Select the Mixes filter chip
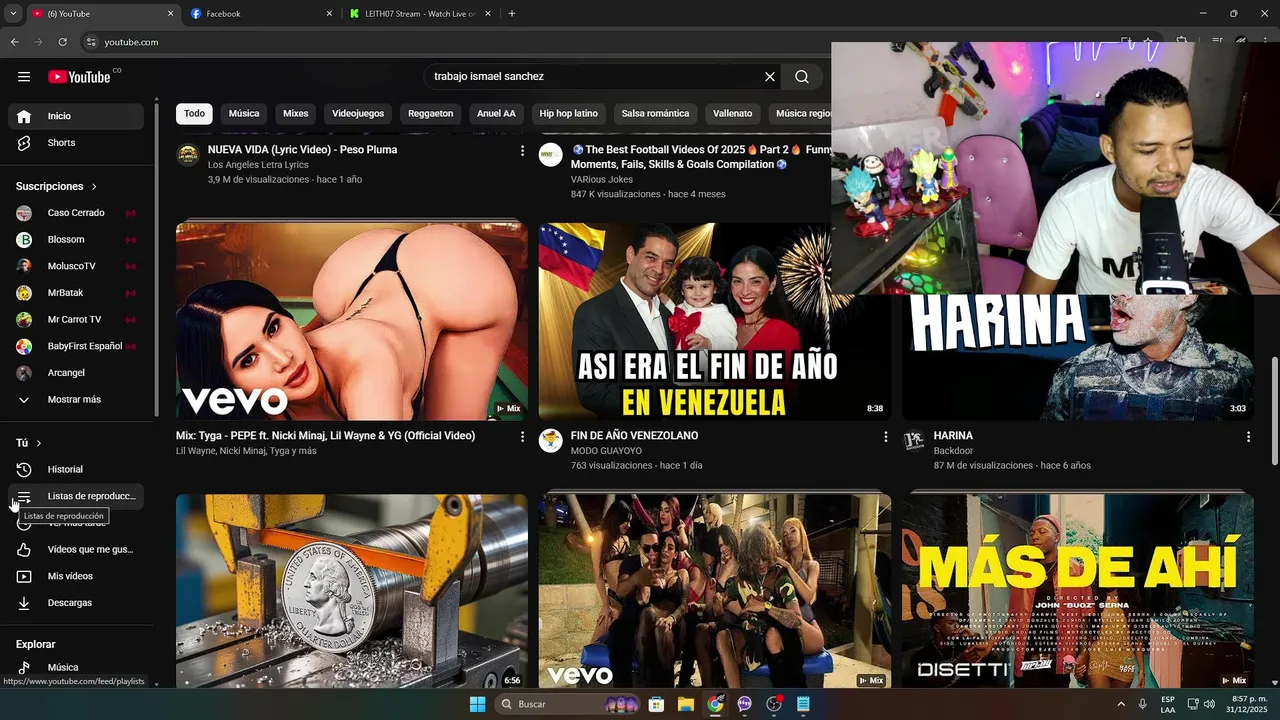Image resolution: width=1280 pixels, height=720 pixels. coord(296,114)
